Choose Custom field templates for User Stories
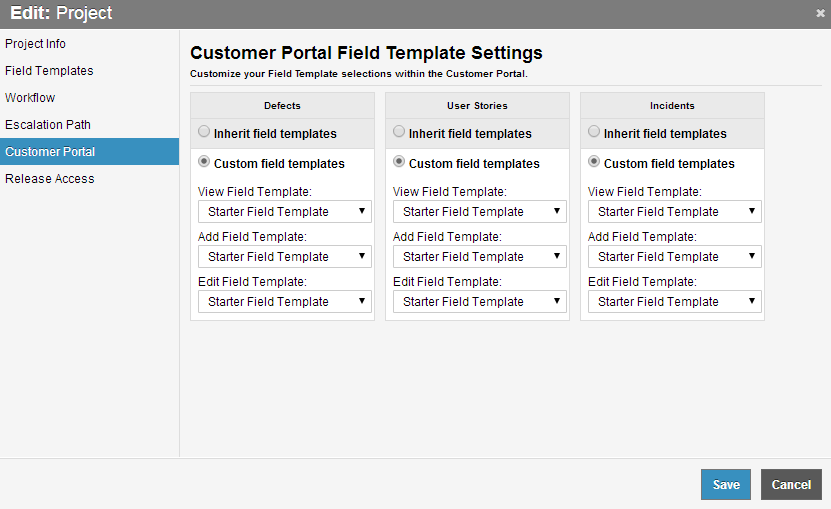 (399, 162)
